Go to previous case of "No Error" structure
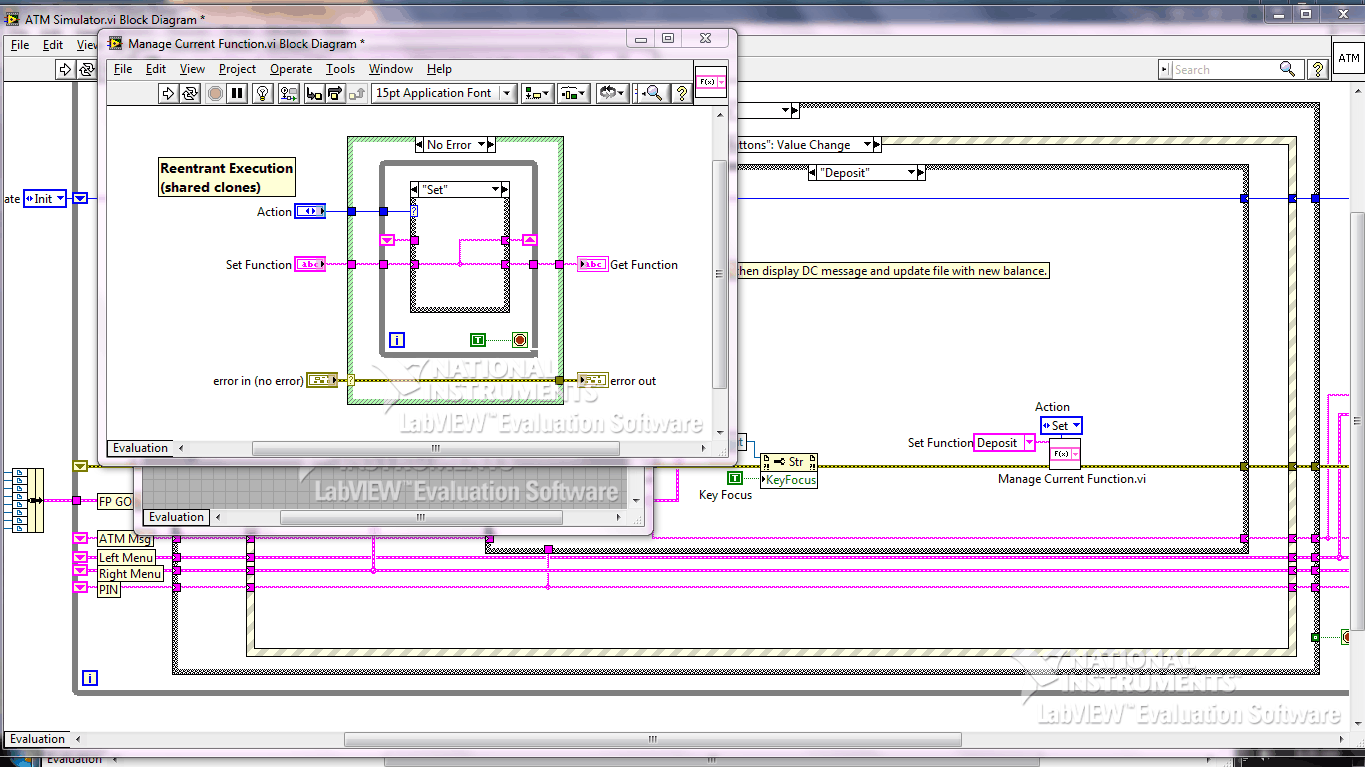Viewport: 1365px width, 767px height. pyautogui.click(x=421, y=145)
